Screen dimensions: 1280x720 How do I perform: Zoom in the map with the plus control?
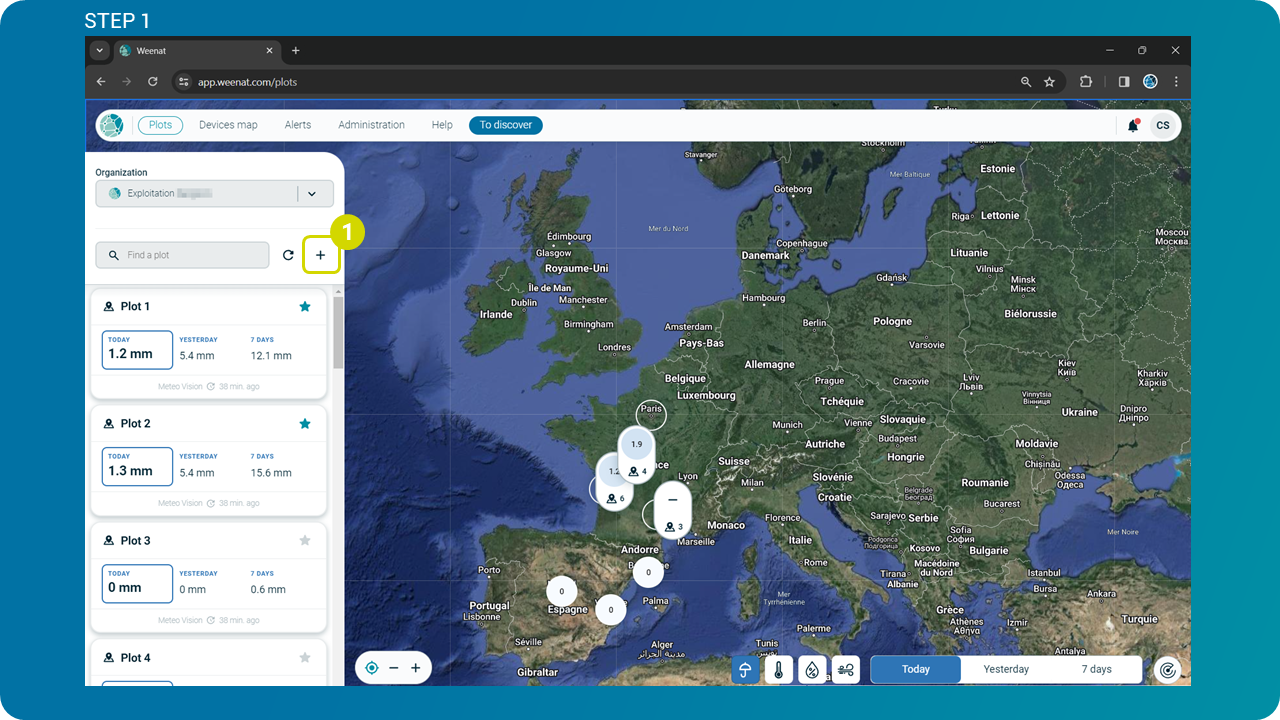(415, 668)
